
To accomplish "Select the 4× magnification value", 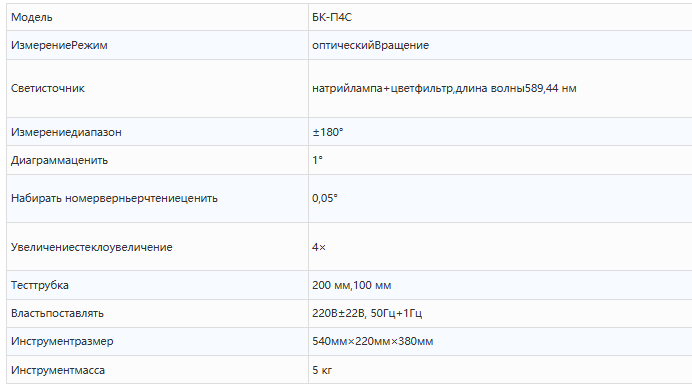I will [319, 247].
